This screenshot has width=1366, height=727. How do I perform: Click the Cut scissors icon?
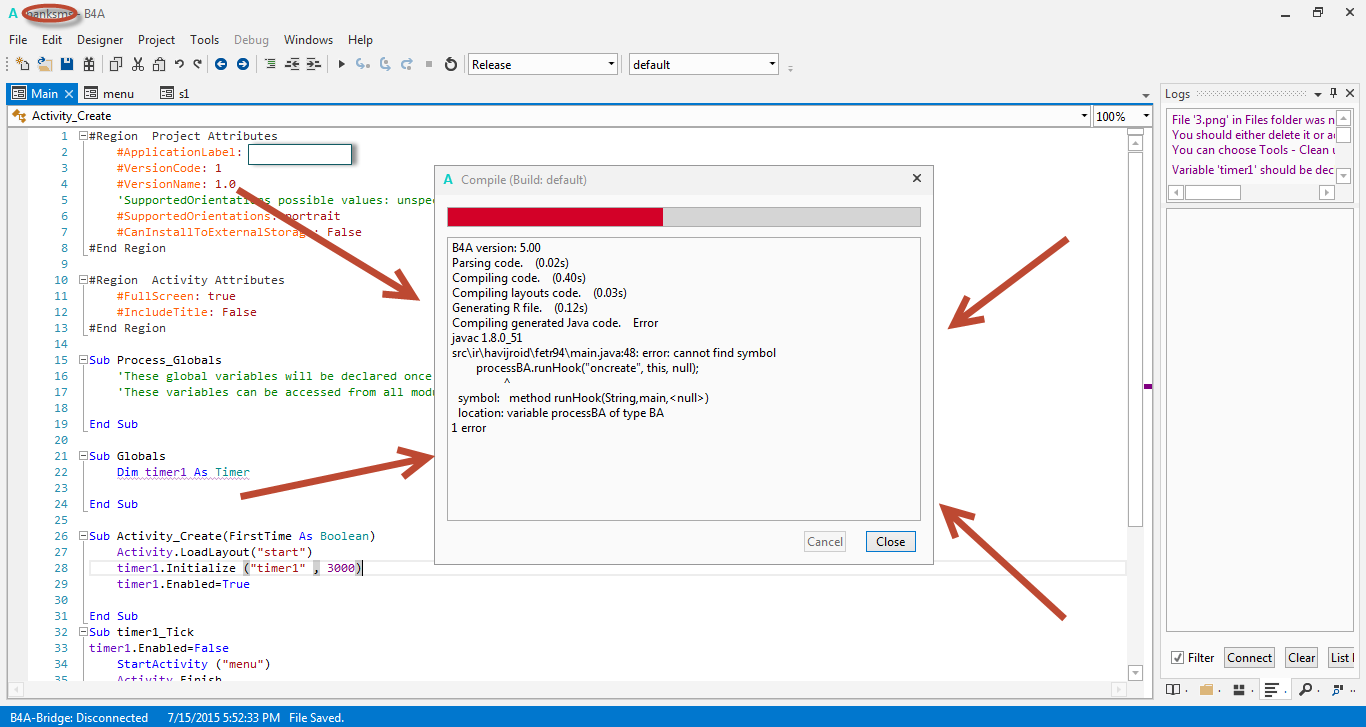[137, 64]
